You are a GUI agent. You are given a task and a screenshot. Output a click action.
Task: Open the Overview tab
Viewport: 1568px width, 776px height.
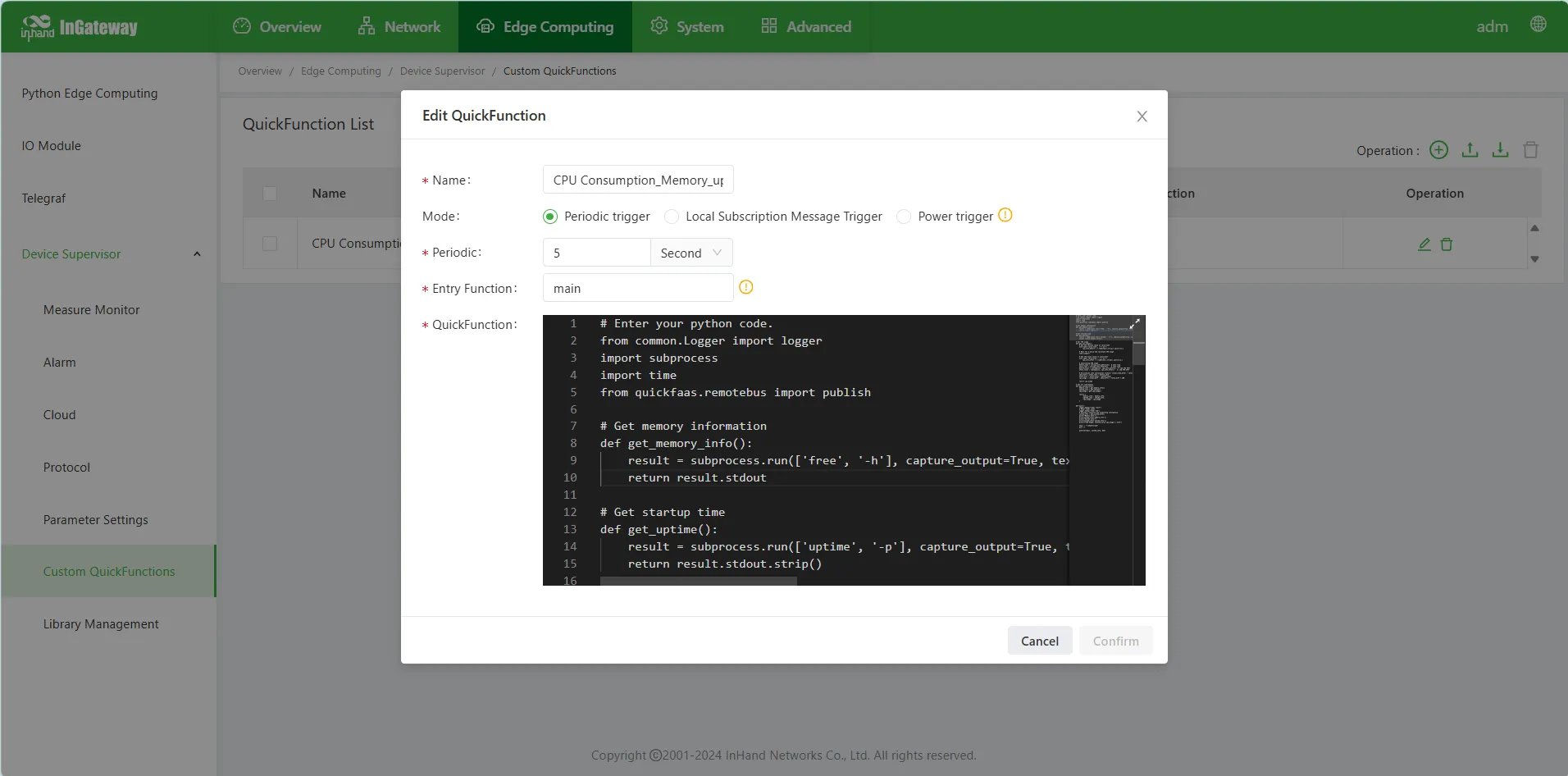pos(277,26)
